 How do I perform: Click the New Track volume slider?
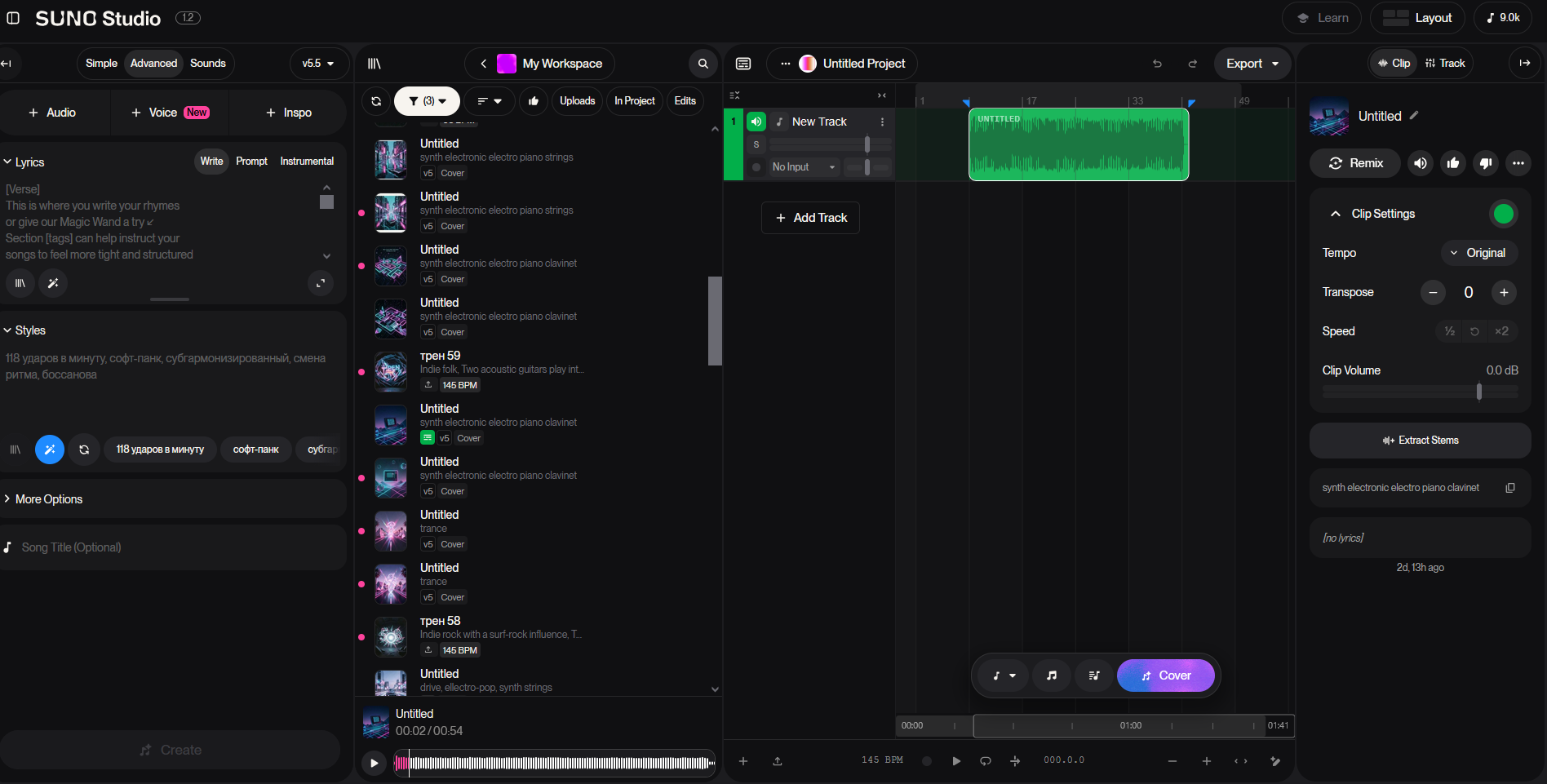pyautogui.click(x=831, y=144)
